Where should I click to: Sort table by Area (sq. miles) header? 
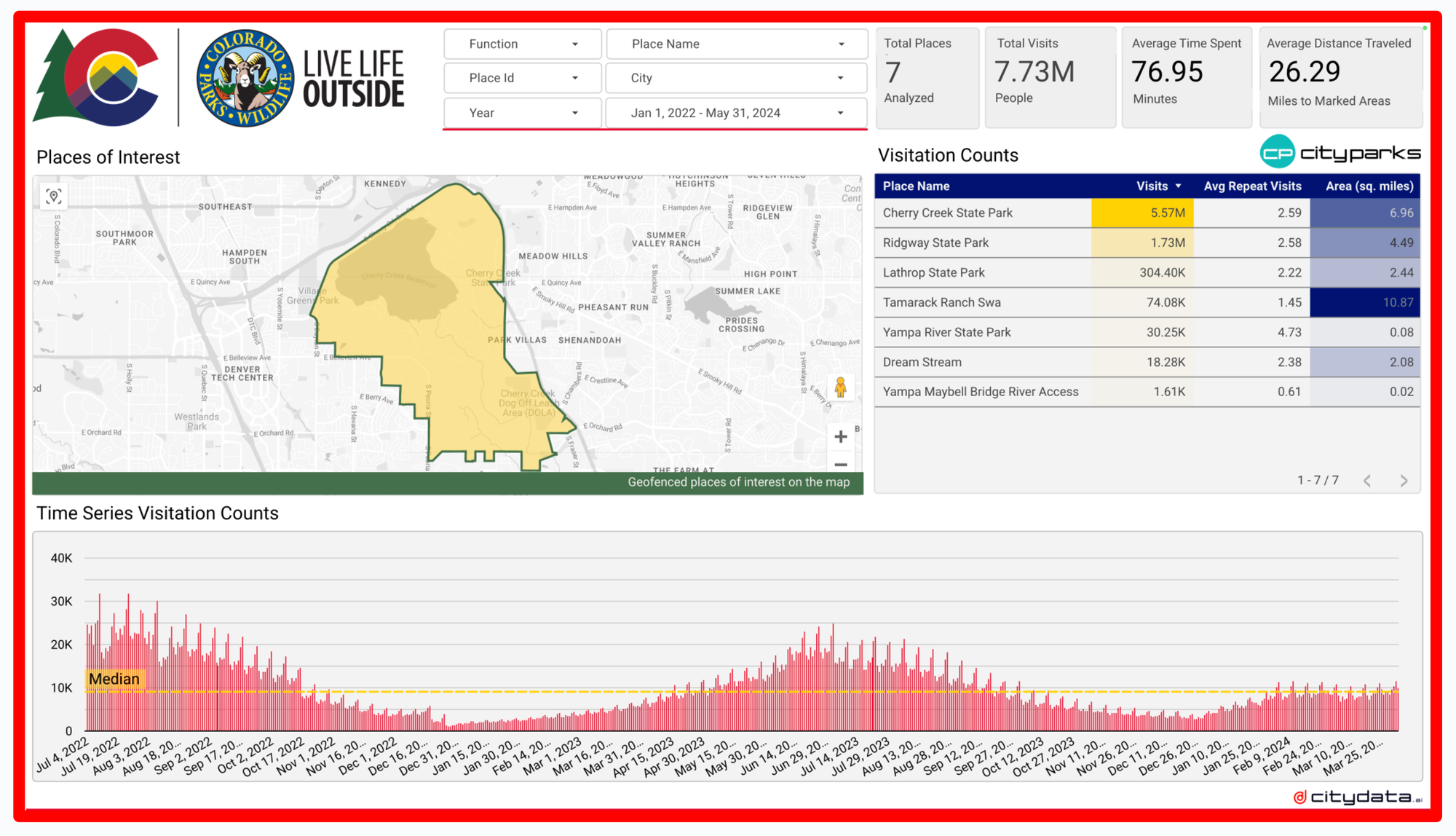1369,186
